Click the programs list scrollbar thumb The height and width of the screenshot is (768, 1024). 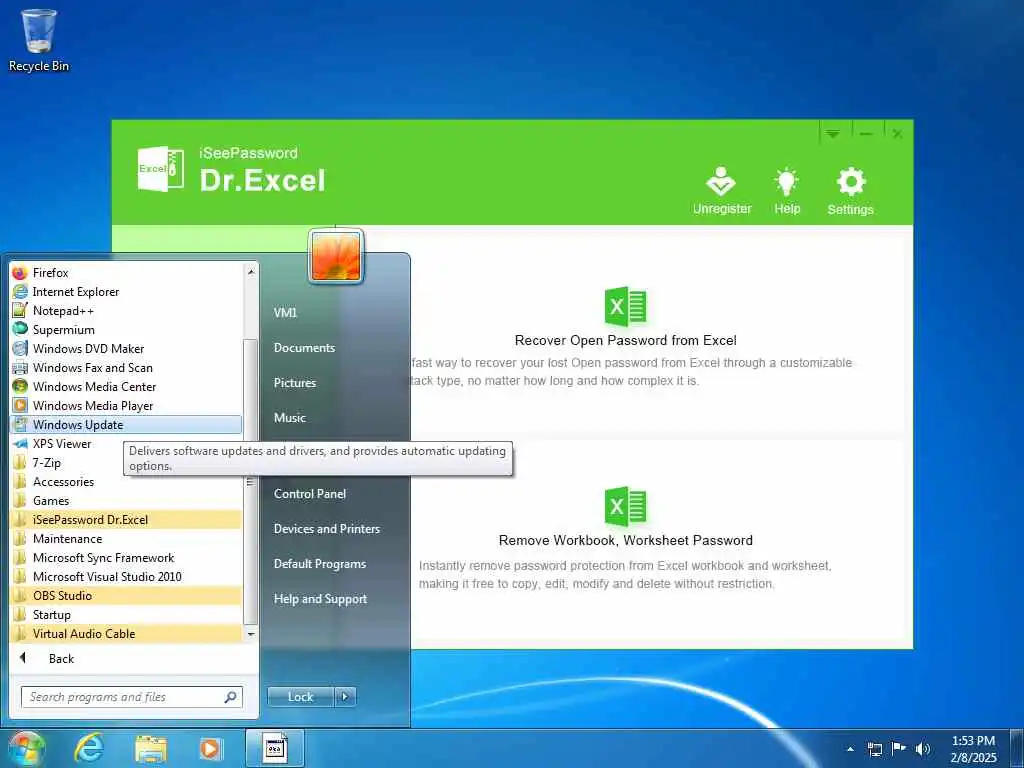pos(250,482)
